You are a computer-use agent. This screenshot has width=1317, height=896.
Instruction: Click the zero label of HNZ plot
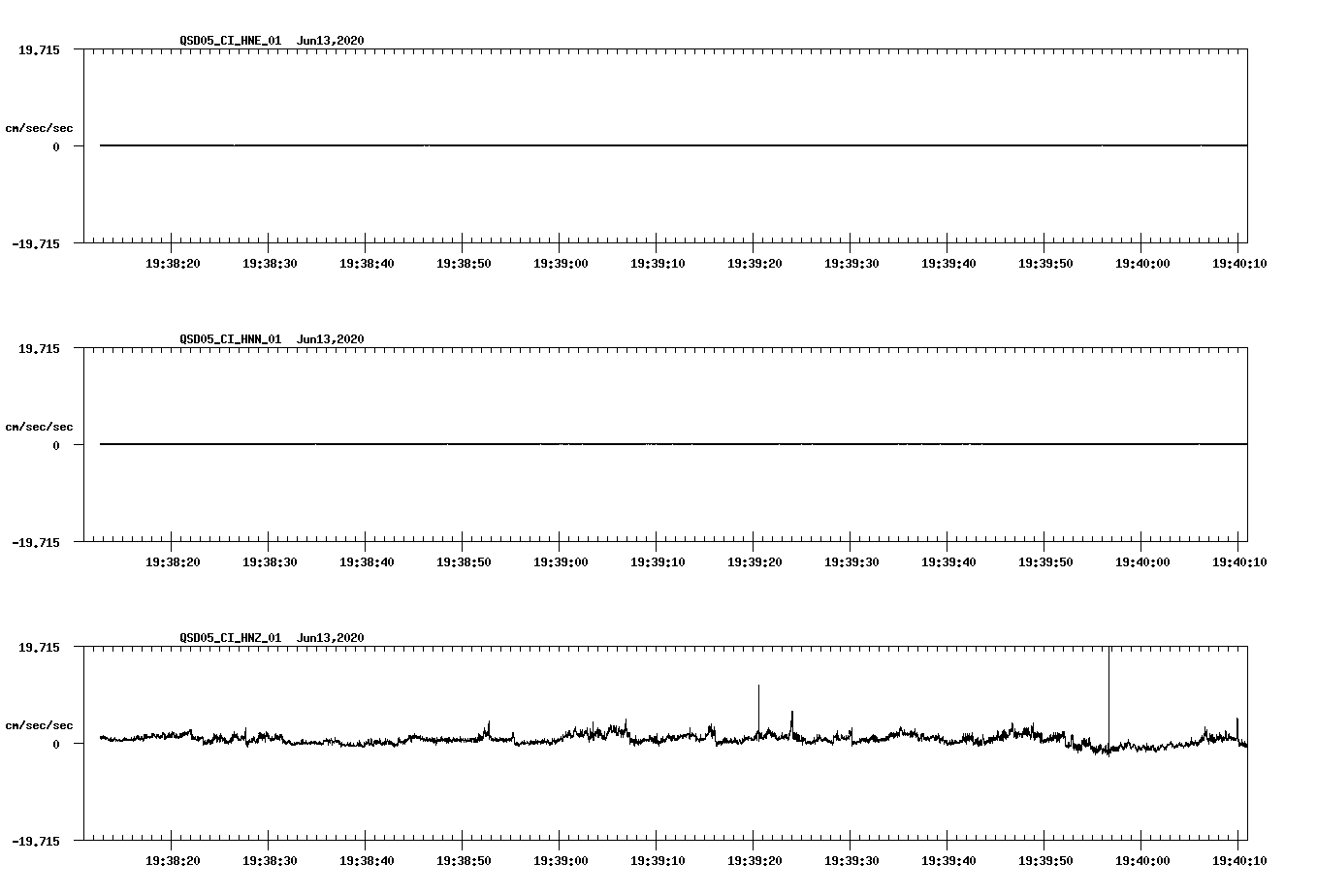tap(56, 744)
